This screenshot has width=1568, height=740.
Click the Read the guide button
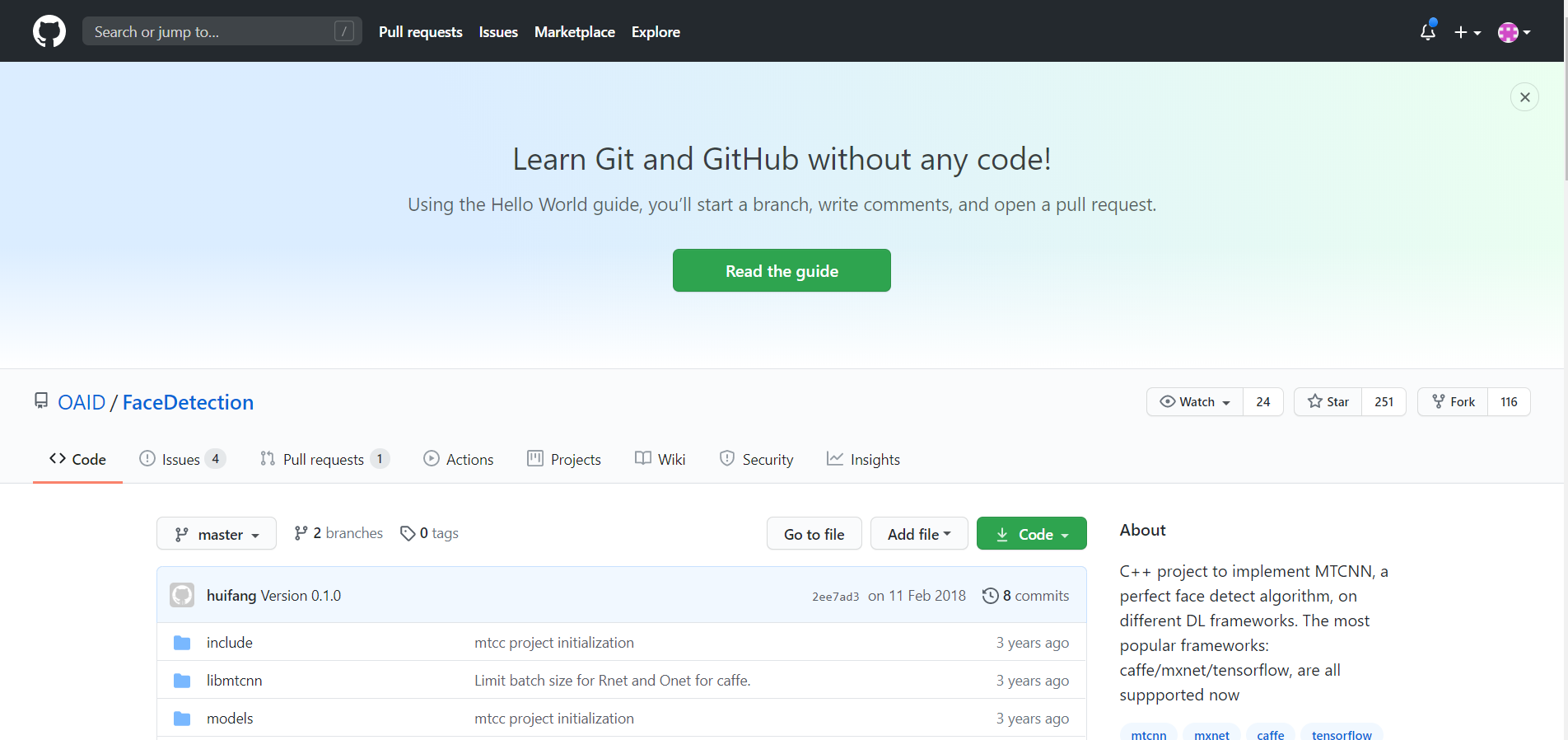(x=782, y=270)
